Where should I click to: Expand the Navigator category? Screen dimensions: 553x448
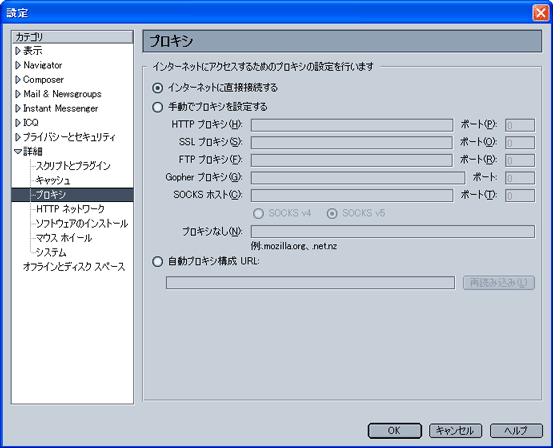pos(18,65)
